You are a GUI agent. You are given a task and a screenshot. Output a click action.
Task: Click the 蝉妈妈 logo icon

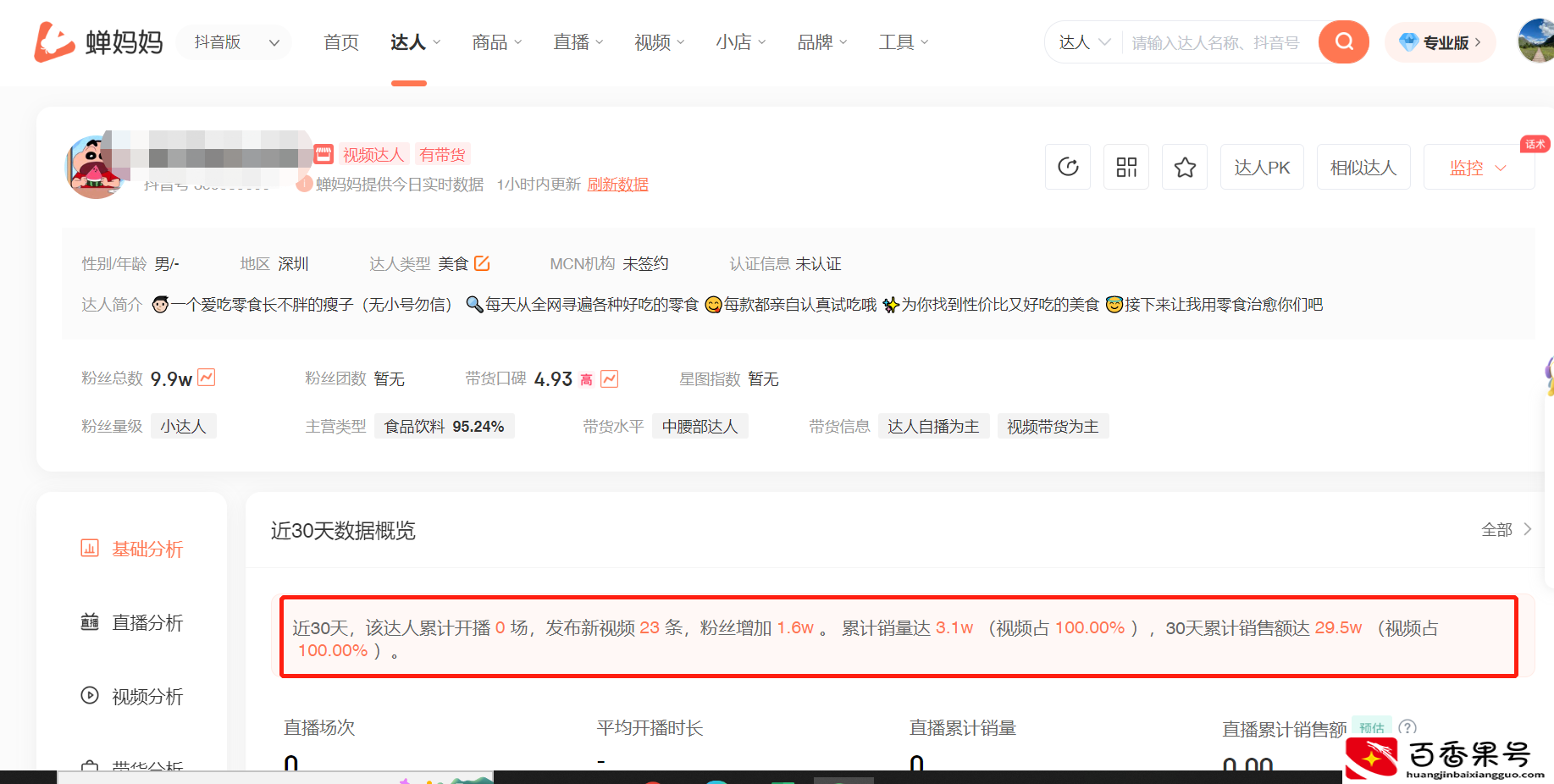pos(54,41)
